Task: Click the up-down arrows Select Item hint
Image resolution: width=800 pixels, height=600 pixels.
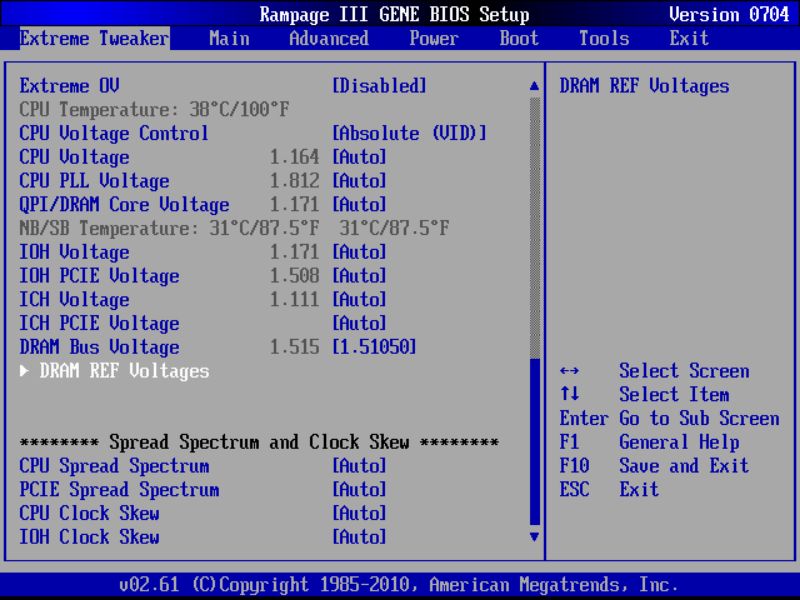Action: point(644,394)
